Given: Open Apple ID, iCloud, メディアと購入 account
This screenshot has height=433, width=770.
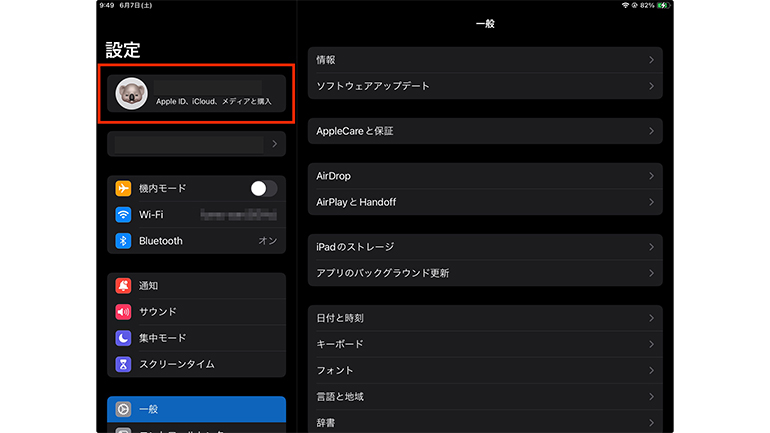Looking at the screenshot, I should (x=196, y=93).
